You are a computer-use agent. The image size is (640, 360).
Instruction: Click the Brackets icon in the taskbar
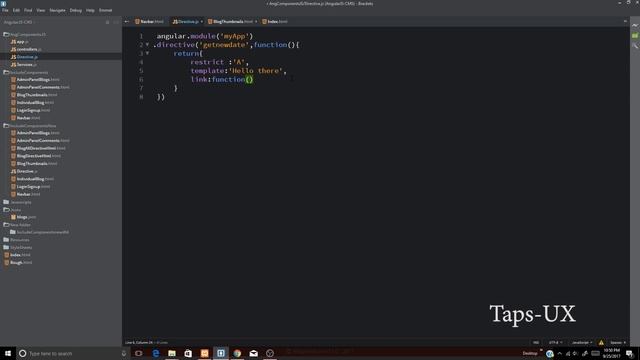point(221,353)
